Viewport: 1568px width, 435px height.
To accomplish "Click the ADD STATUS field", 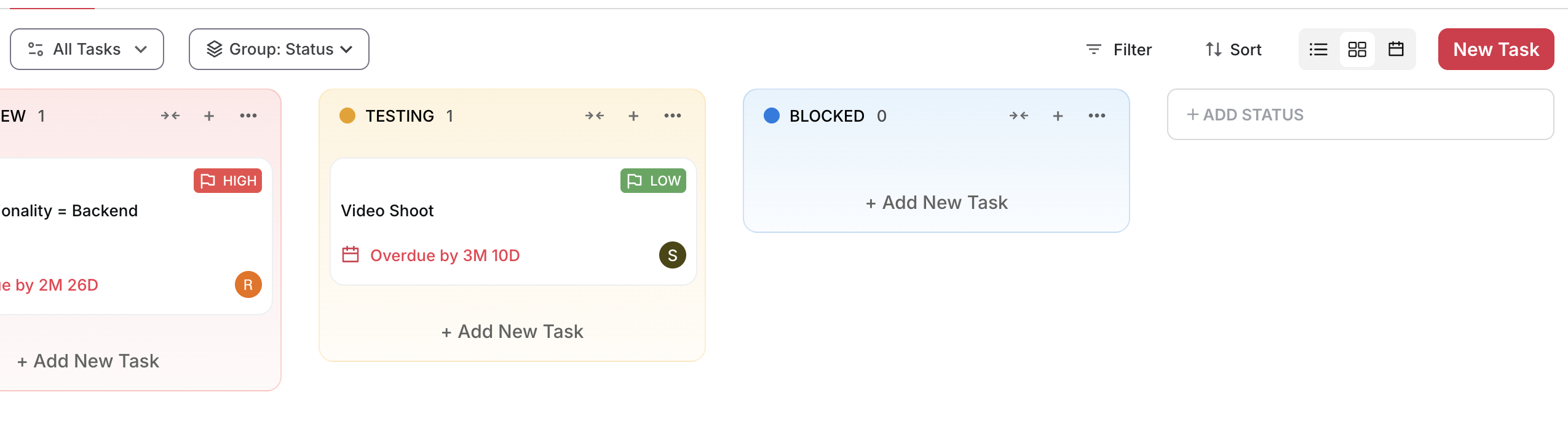I will pos(1360,114).
